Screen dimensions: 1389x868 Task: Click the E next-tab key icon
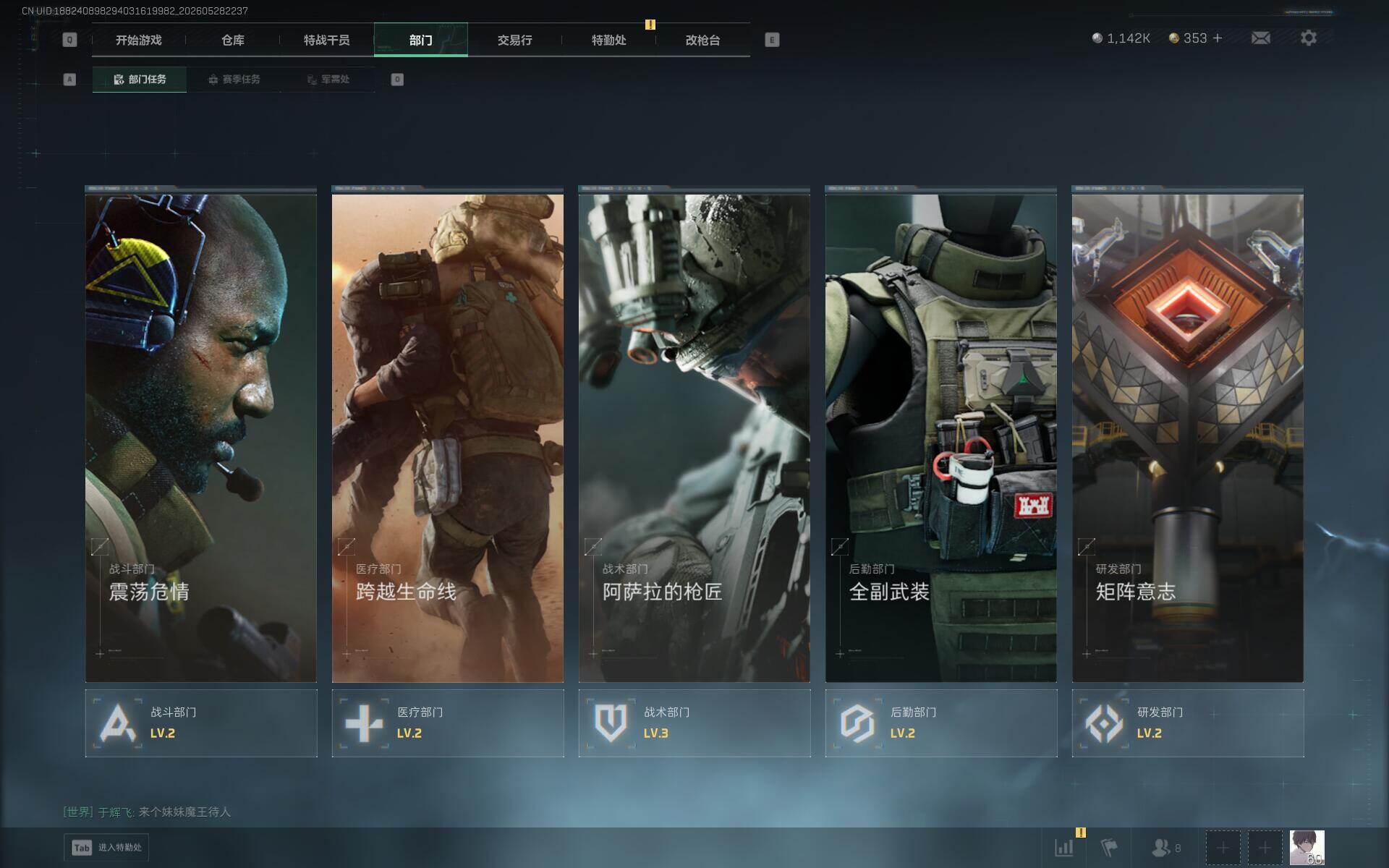coord(772,40)
